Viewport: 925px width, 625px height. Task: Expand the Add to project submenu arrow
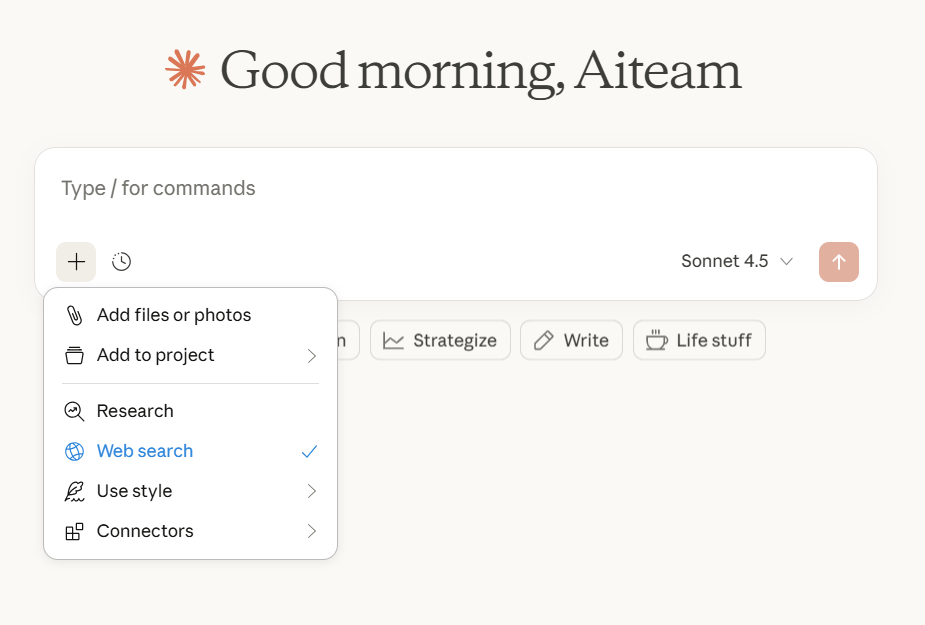coord(311,356)
